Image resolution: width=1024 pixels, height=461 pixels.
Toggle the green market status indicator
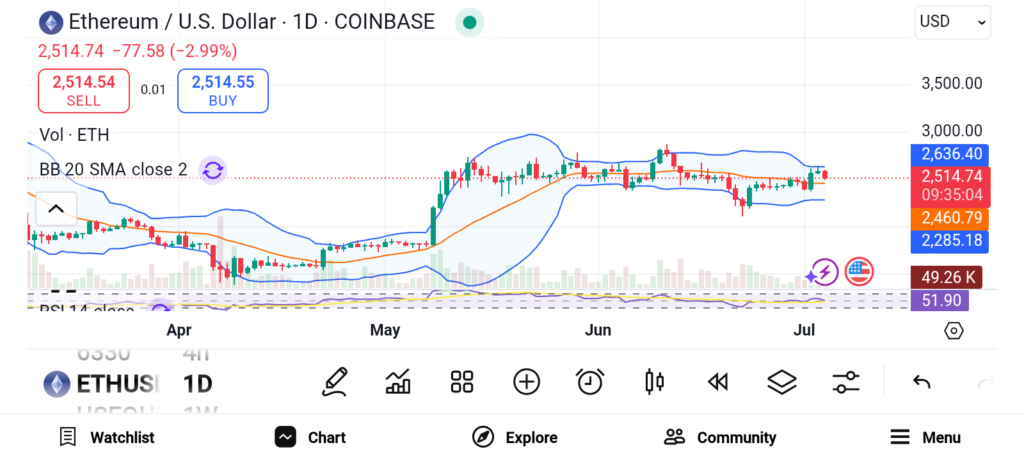469,22
